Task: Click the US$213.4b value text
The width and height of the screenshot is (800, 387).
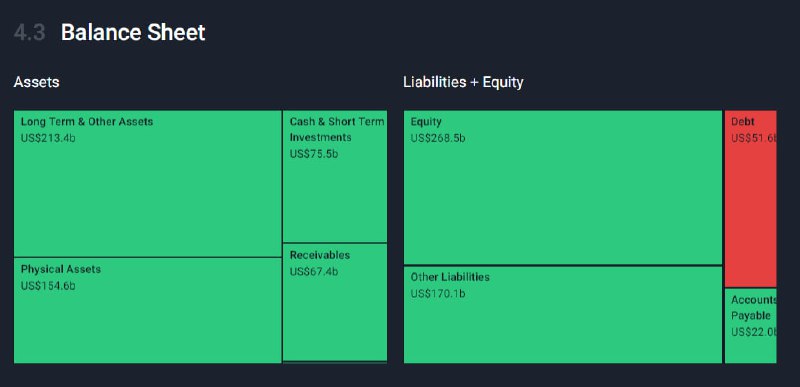Action: 48,138
